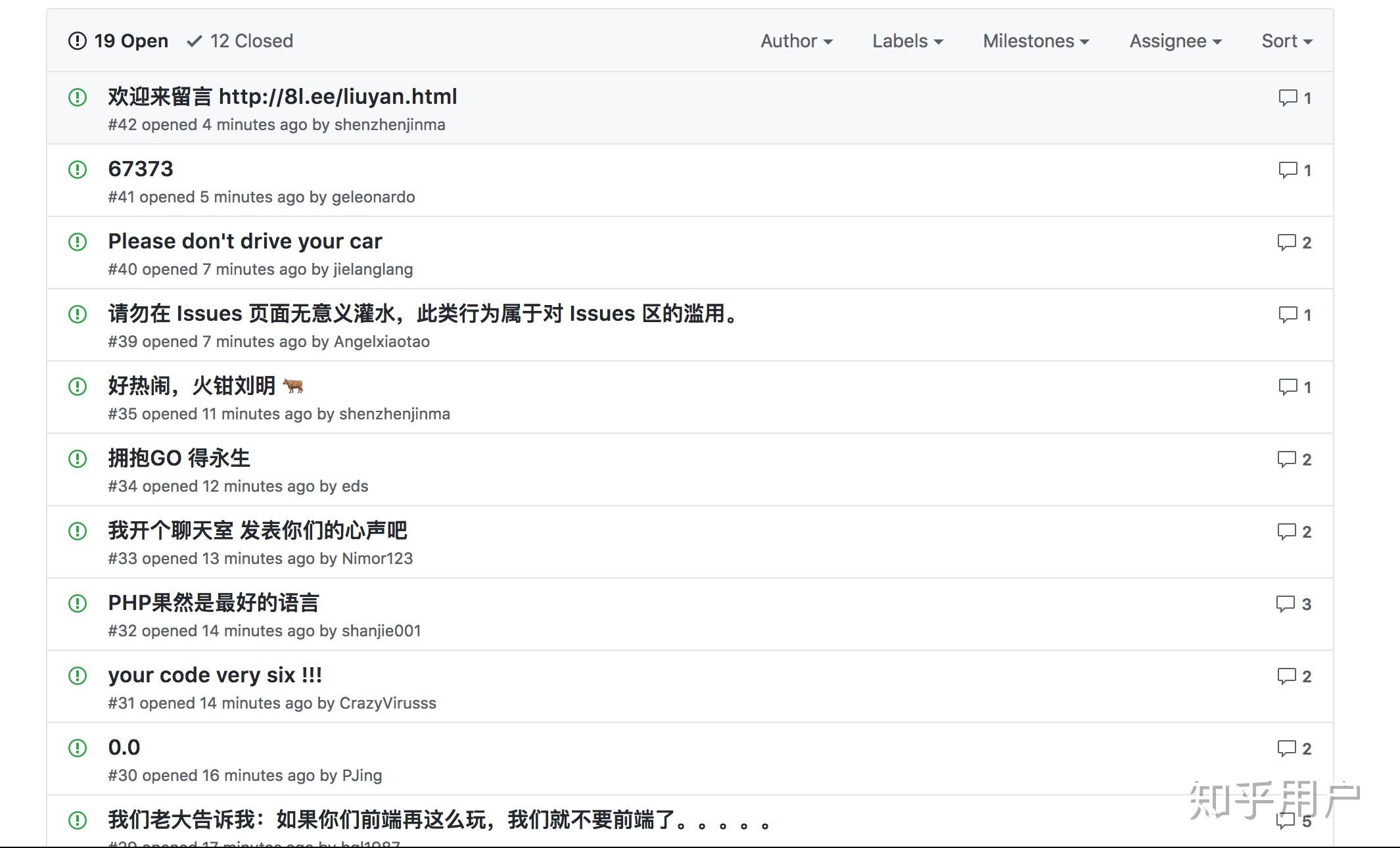Viewport: 1400px width, 848px height.
Task: Open issue titled '我开个聊天室 发表你们的心声吧'
Action: [258, 530]
